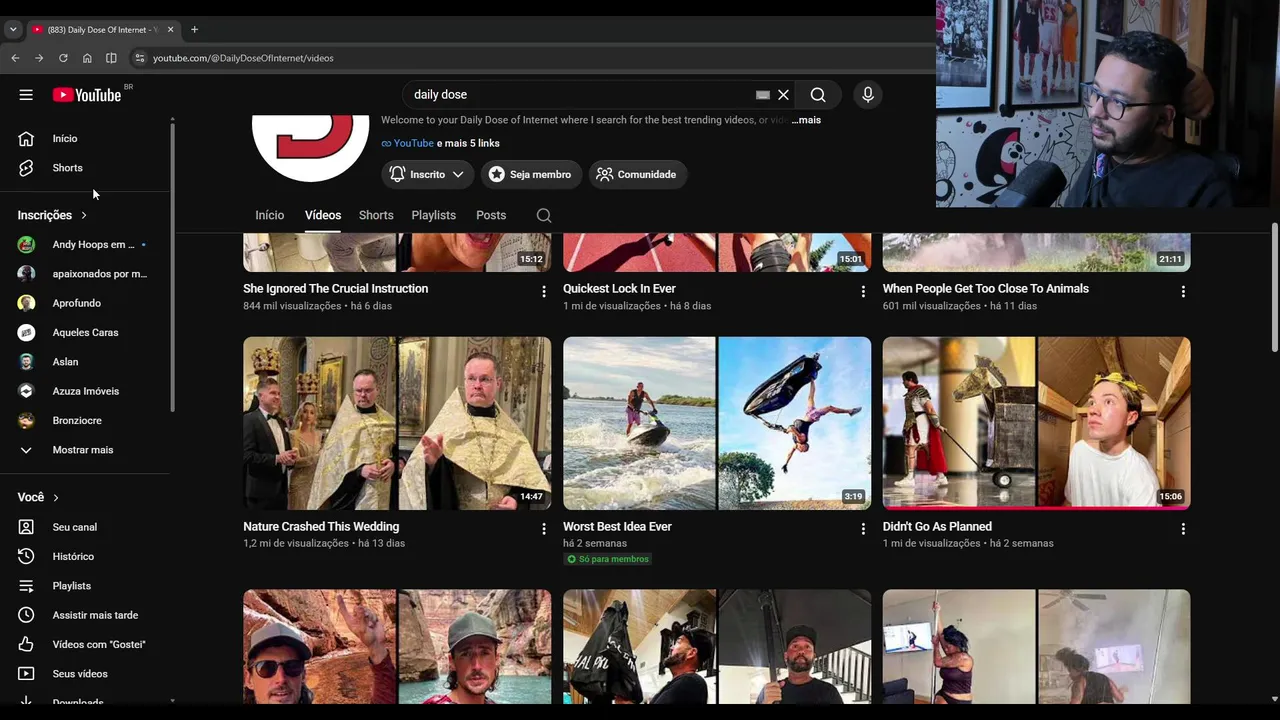The height and width of the screenshot is (720, 1280).
Task: Open the channel Playlists tab
Action: [x=434, y=215]
